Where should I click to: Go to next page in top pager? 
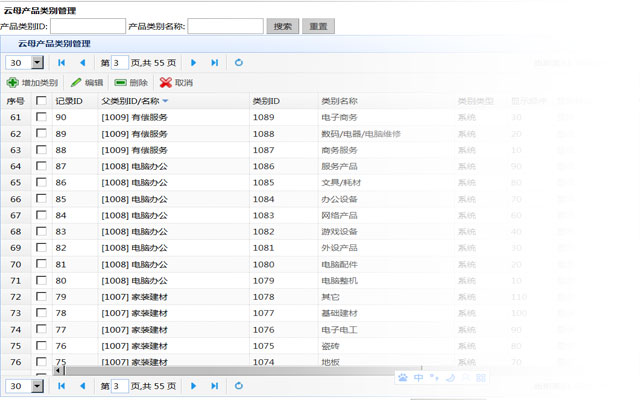coord(194,63)
